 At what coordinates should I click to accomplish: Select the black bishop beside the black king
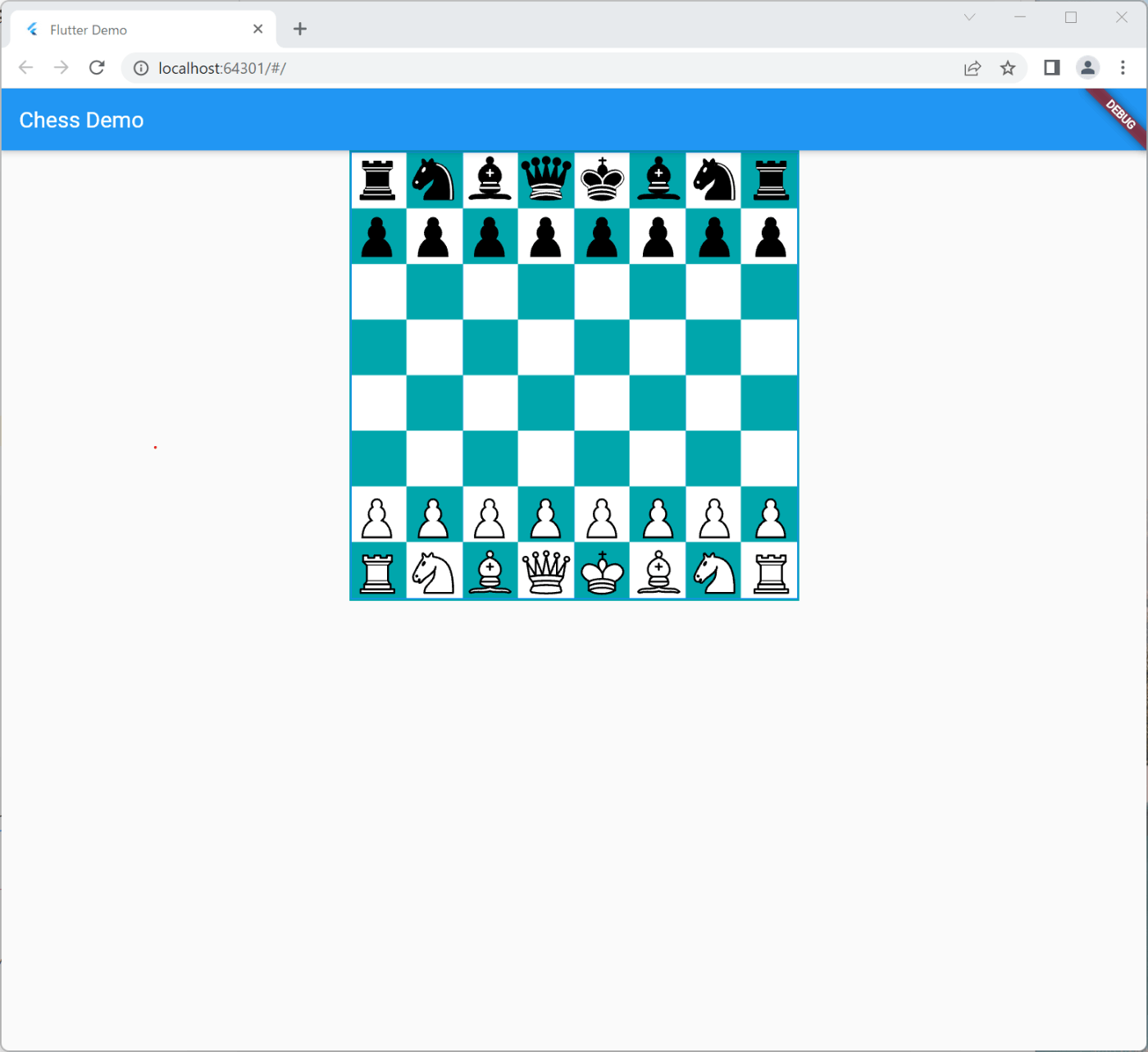tap(658, 180)
